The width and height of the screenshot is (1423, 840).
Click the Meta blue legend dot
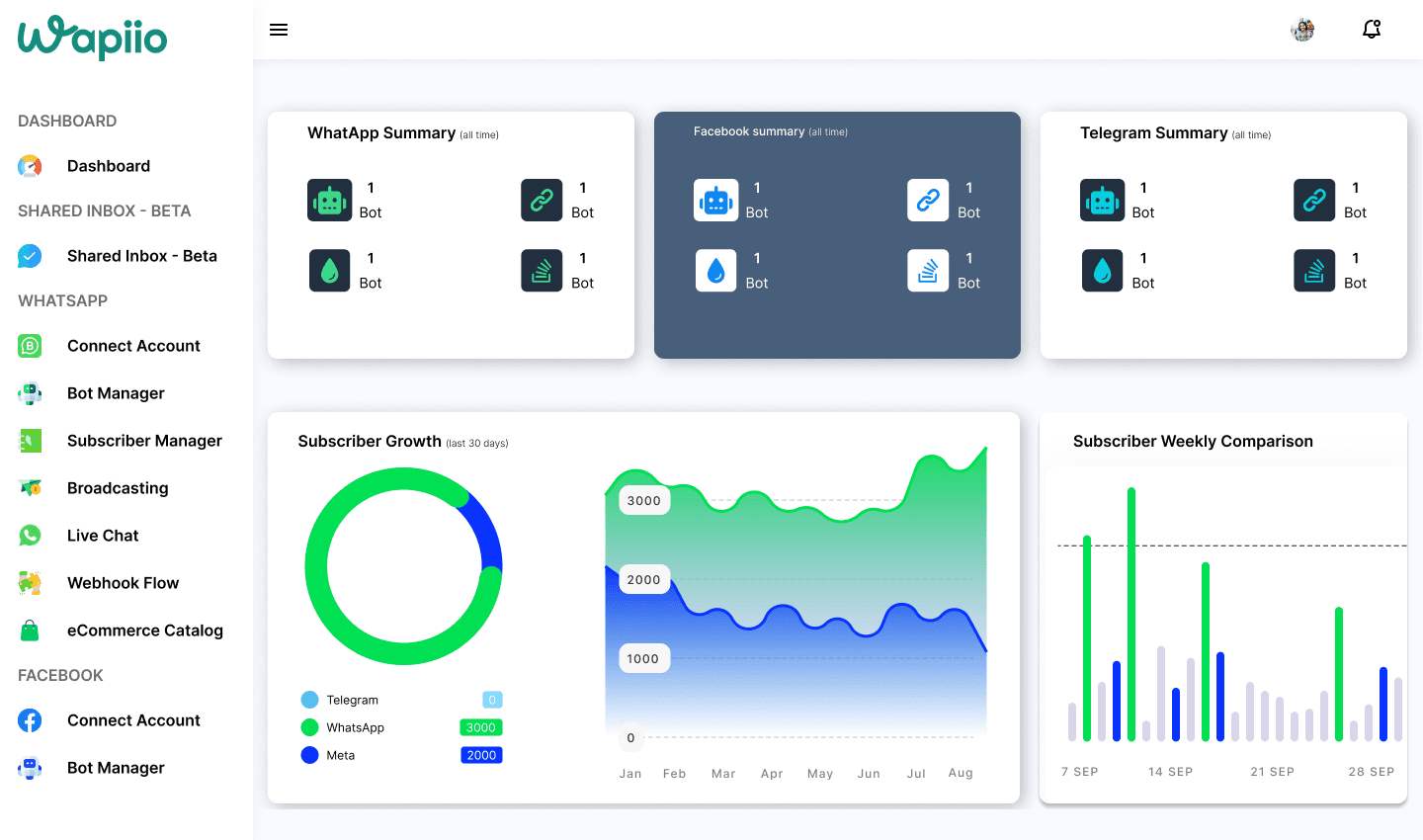point(309,755)
